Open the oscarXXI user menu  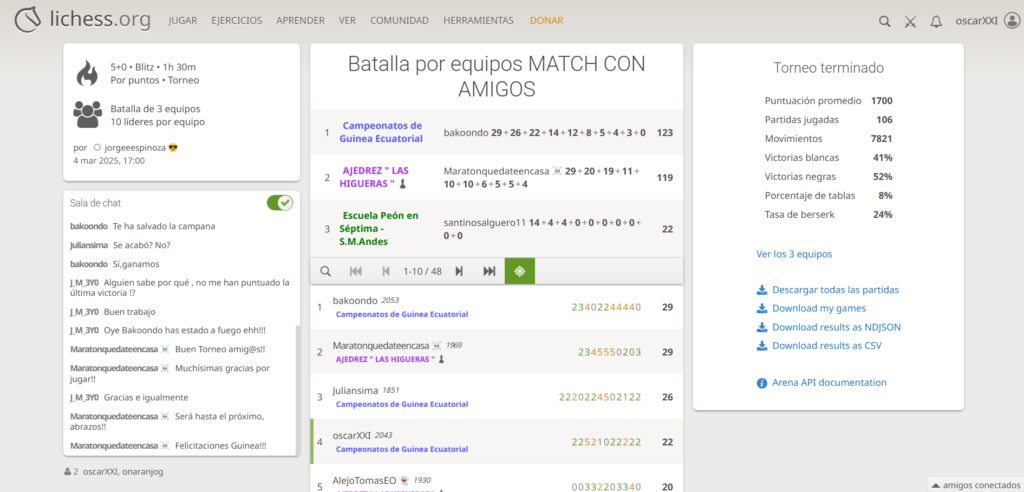tap(985, 21)
